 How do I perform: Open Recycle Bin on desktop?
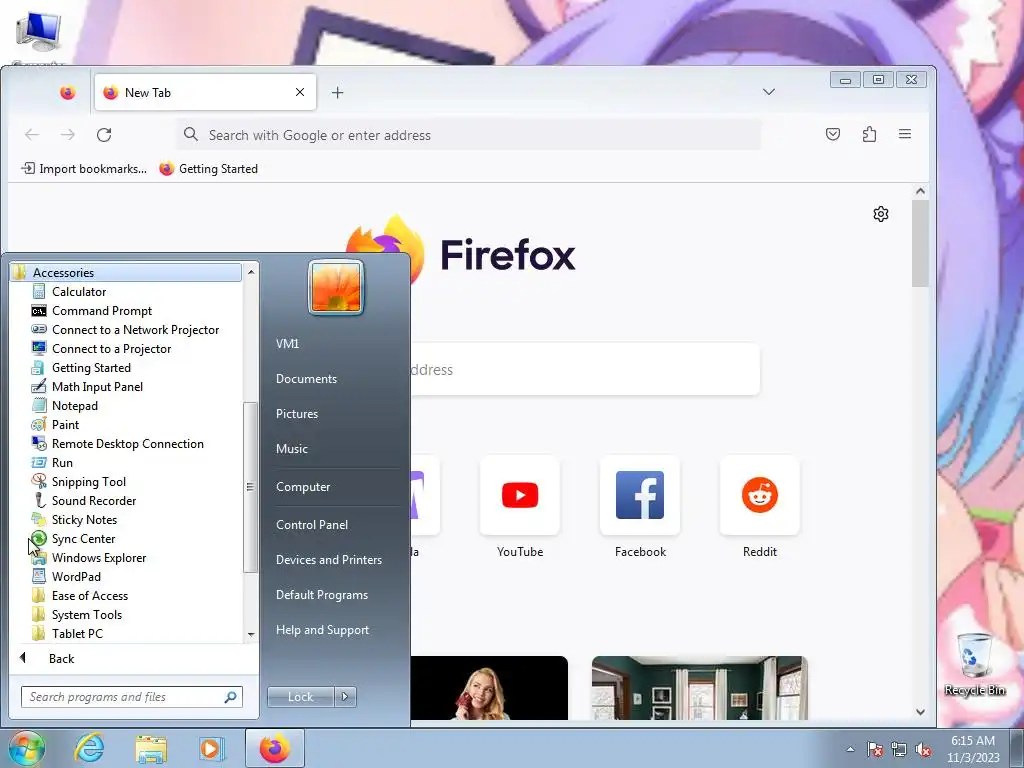(x=974, y=665)
